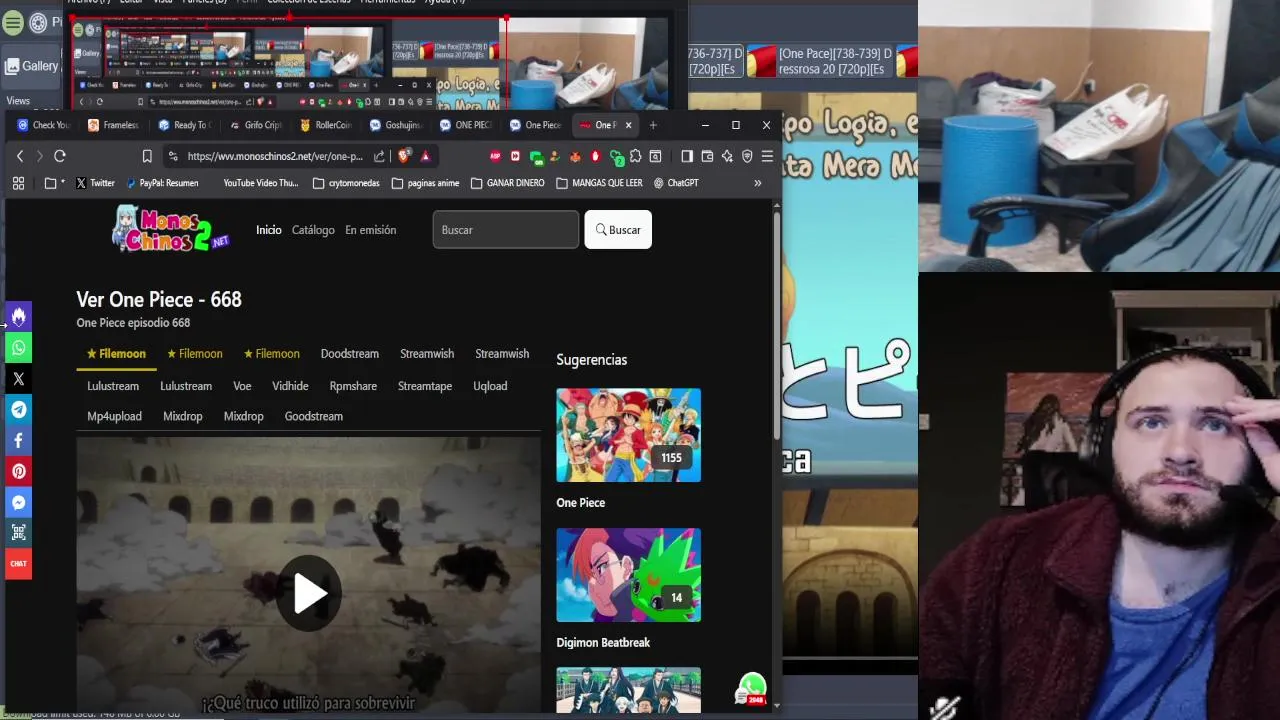The image size is (1280, 720).
Task: Select the Doodstream server tab
Action: pos(349,354)
